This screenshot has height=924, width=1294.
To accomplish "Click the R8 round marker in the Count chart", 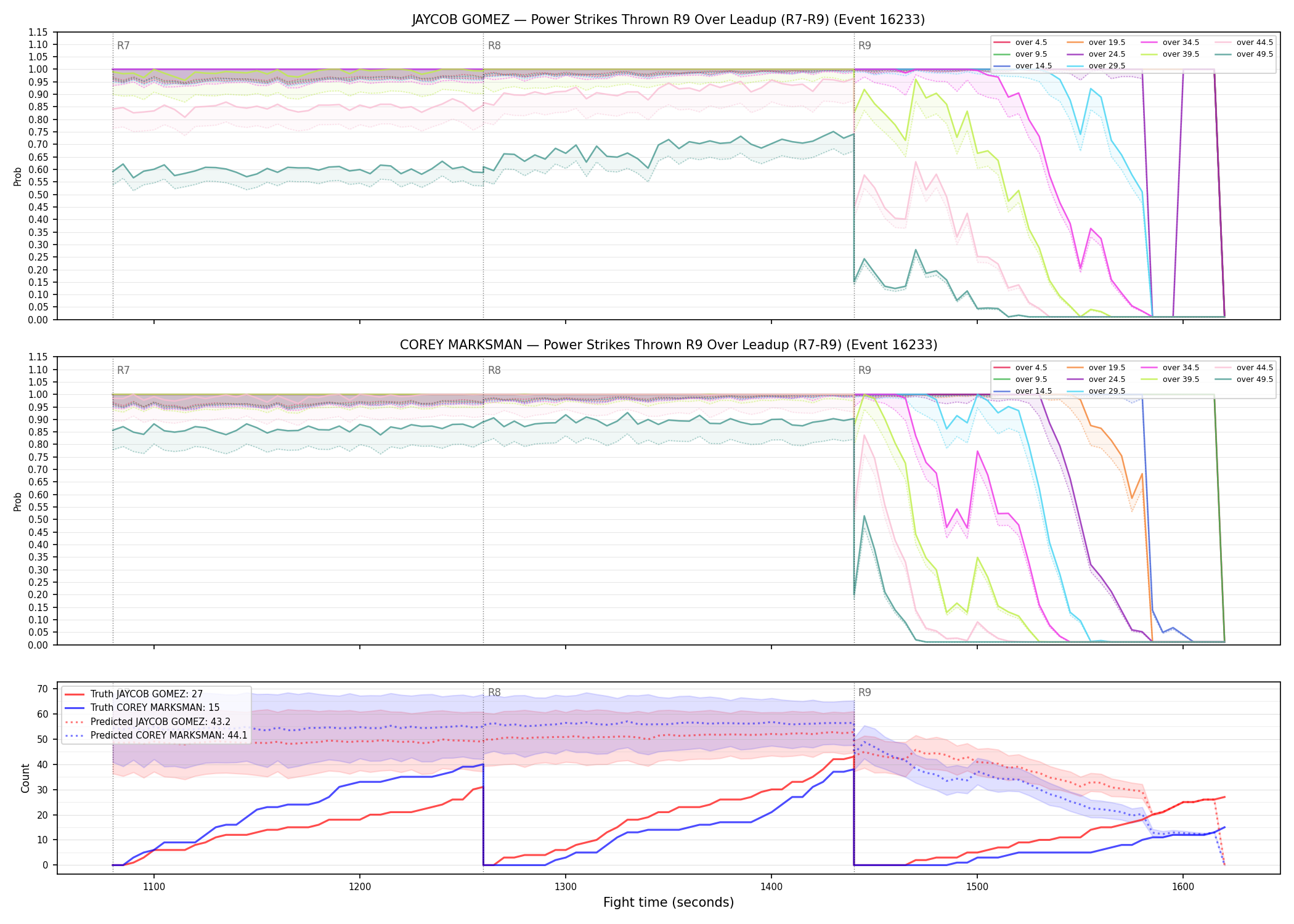I will click(494, 692).
